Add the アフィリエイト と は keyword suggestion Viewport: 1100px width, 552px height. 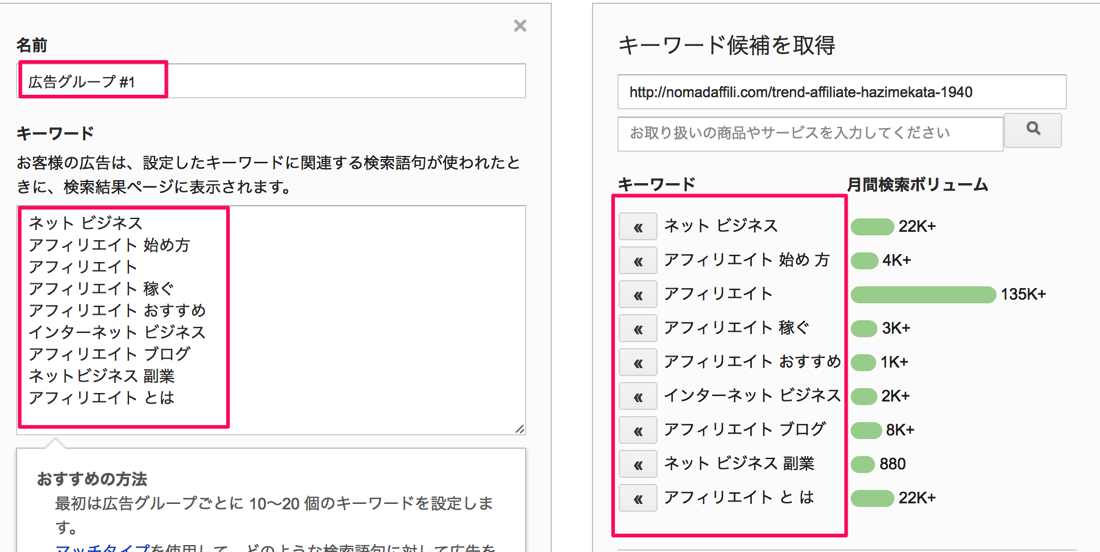coord(638,499)
